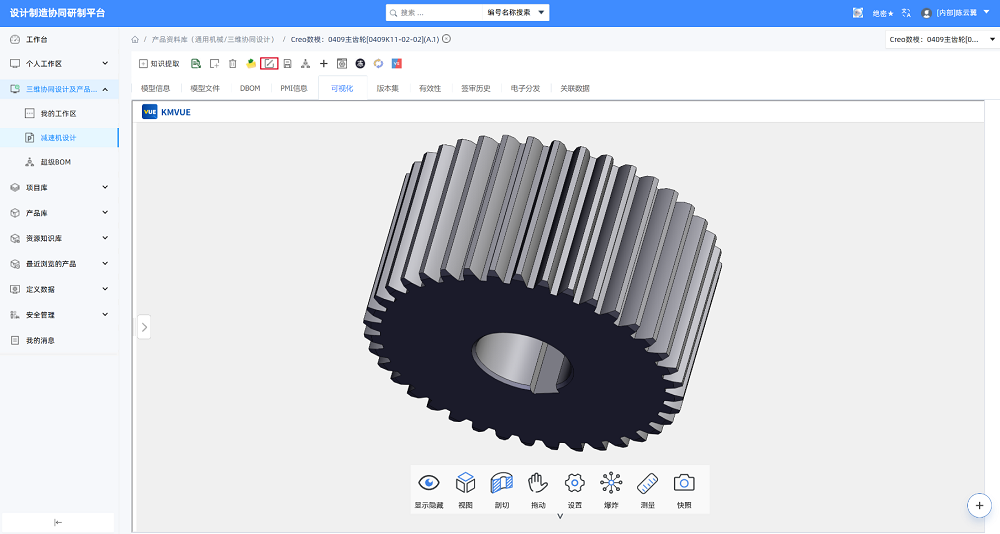Image resolution: width=1000 pixels, height=534 pixels.
Task: Switch to the 有效性 tab
Action: pos(430,89)
